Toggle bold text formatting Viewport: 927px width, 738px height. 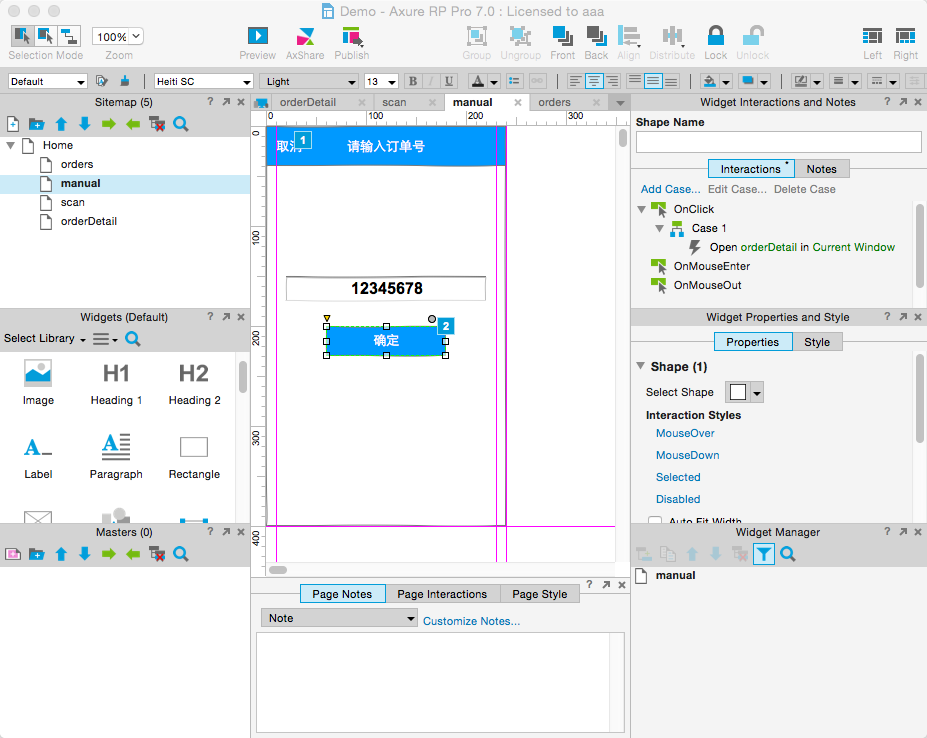[413, 81]
